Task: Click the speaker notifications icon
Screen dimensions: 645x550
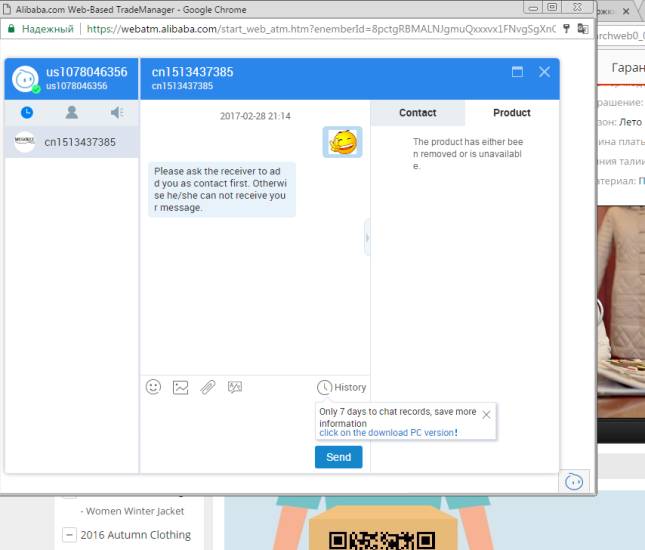Action: pyautogui.click(x=117, y=113)
